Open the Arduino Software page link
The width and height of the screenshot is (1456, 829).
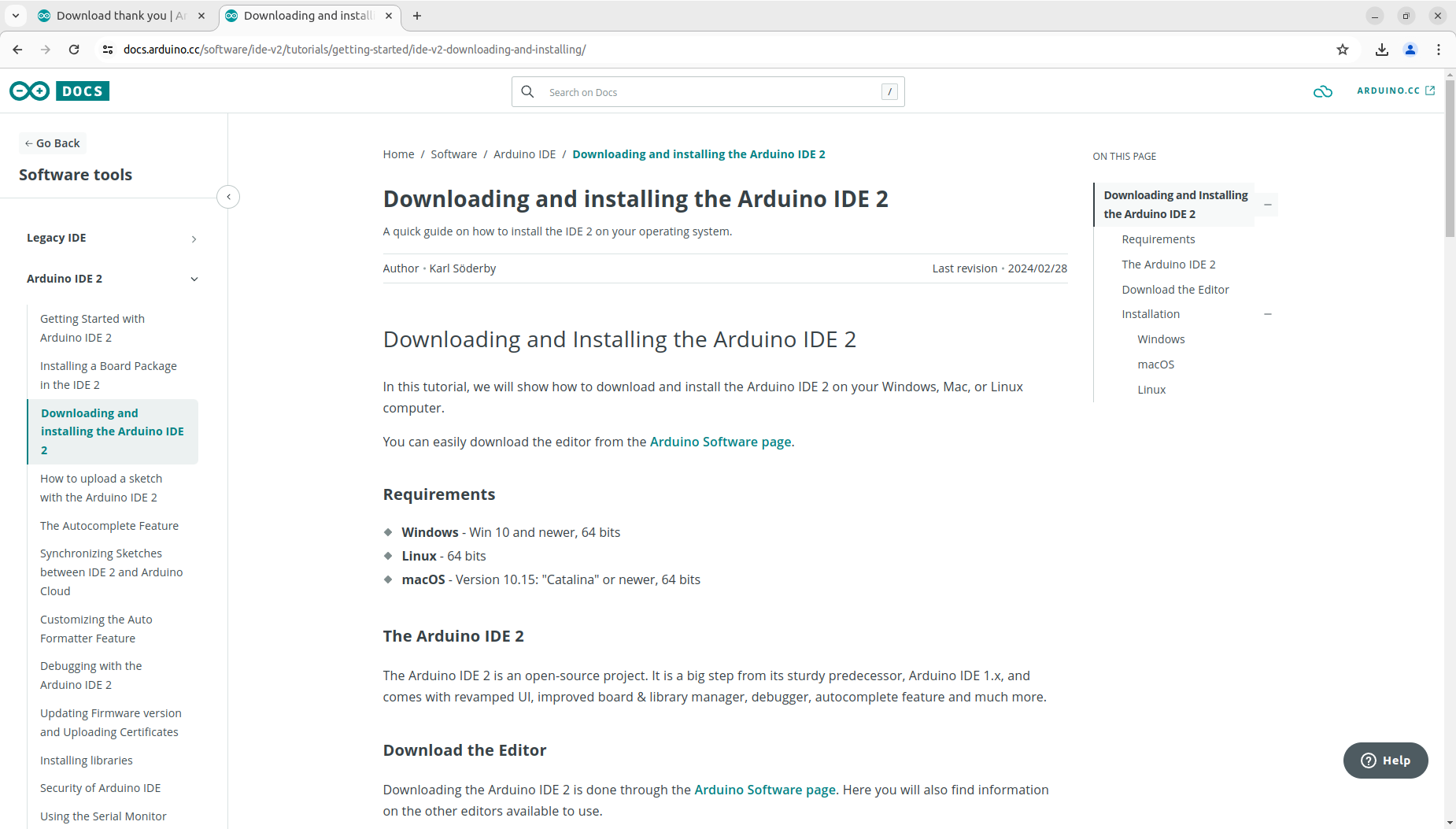click(x=721, y=442)
